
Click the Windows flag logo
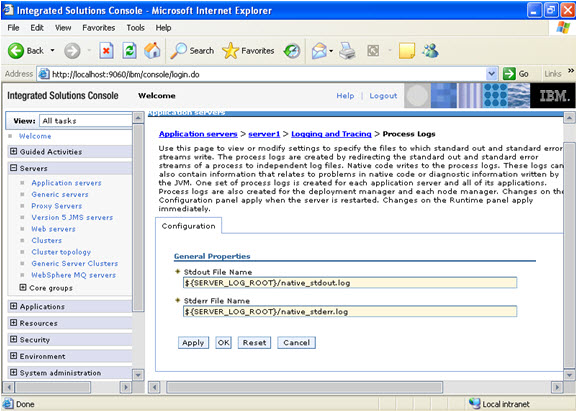pos(563,28)
